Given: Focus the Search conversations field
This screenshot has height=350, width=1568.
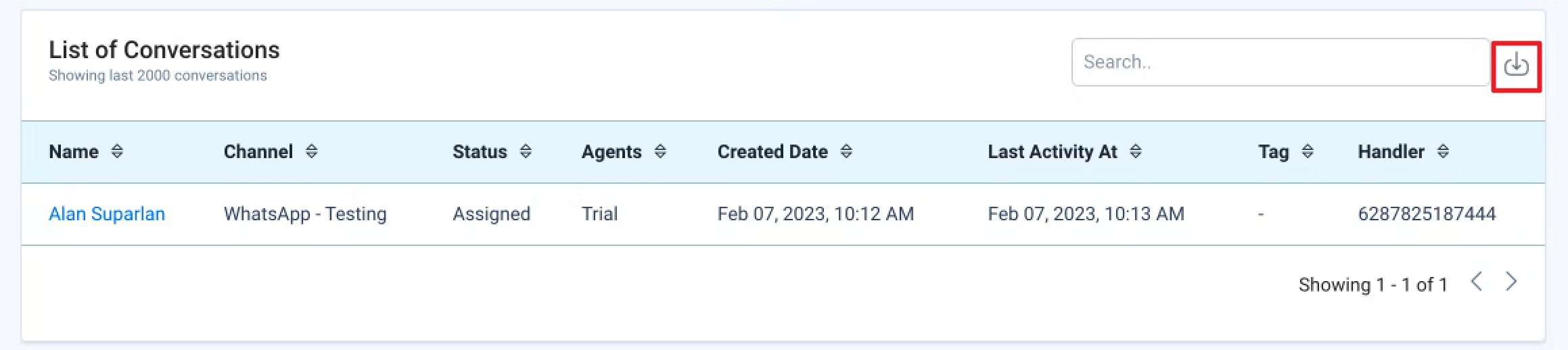Looking at the screenshot, I should click(x=1281, y=62).
